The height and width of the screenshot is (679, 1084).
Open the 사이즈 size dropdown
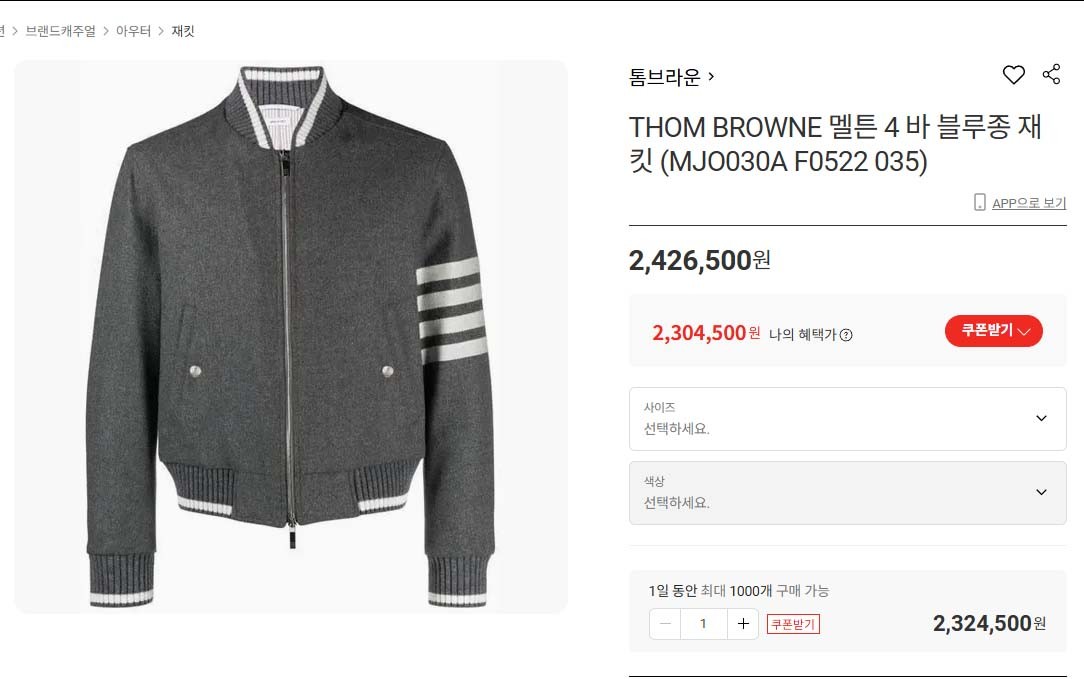coord(848,419)
